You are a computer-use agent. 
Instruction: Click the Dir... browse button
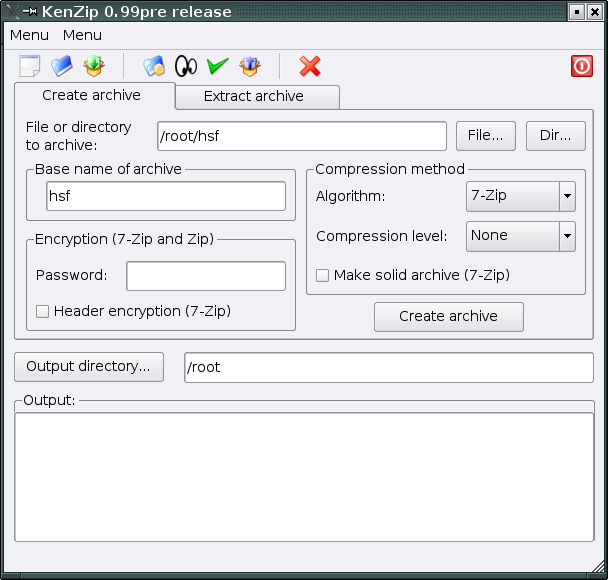tap(556, 136)
